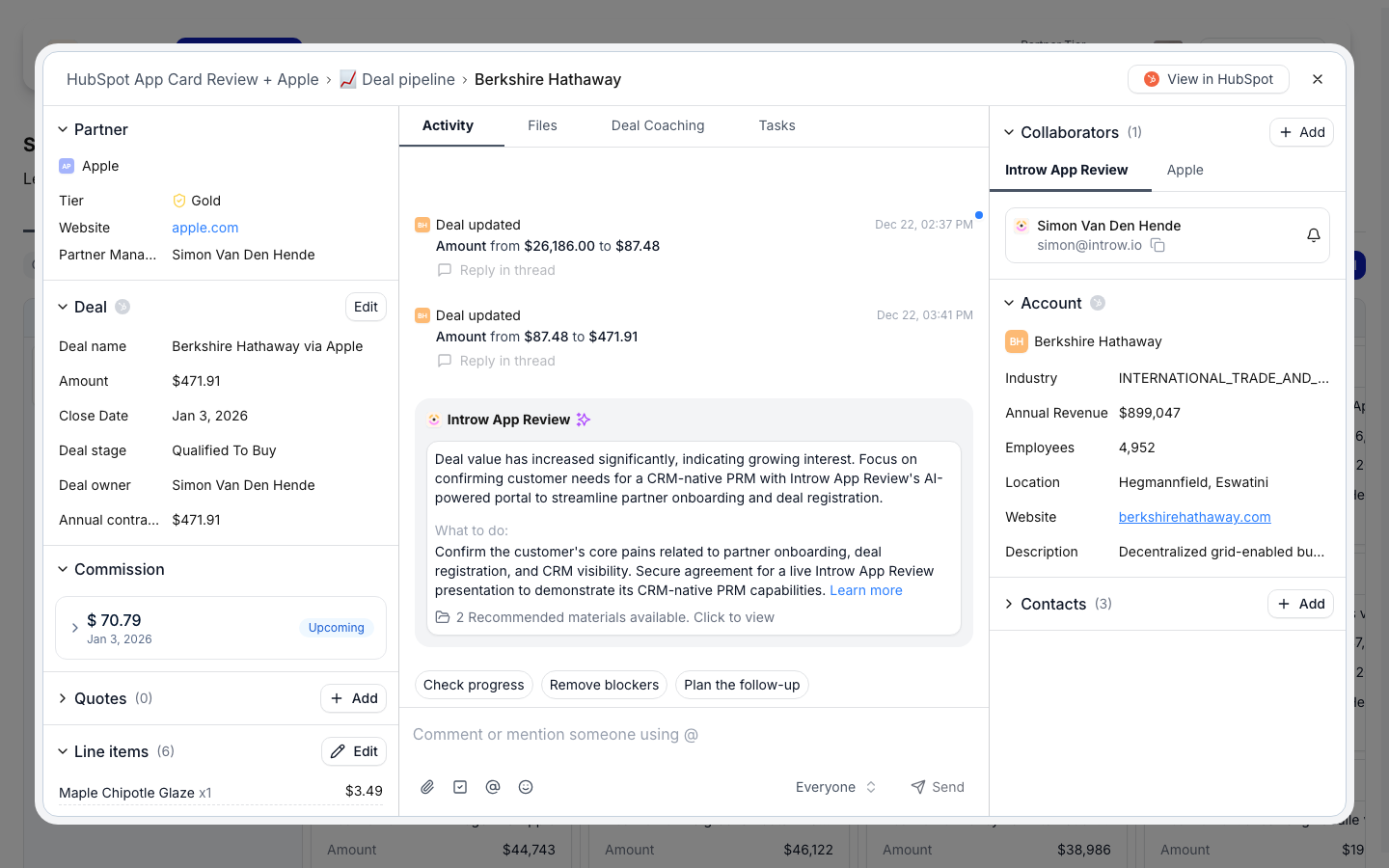Click Edit button for Line items
Viewport: 1389px width, 868px height.
(x=354, y=751)
